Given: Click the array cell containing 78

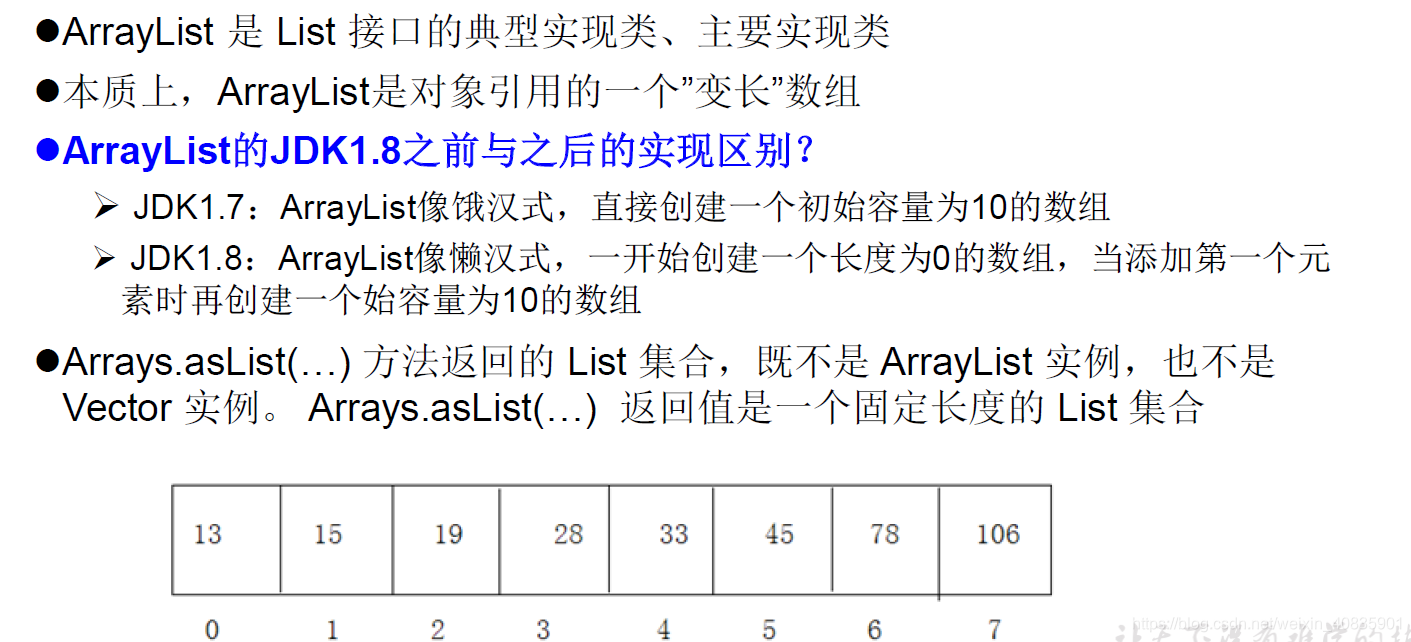Looking at the screenshot, I should 886,540.
